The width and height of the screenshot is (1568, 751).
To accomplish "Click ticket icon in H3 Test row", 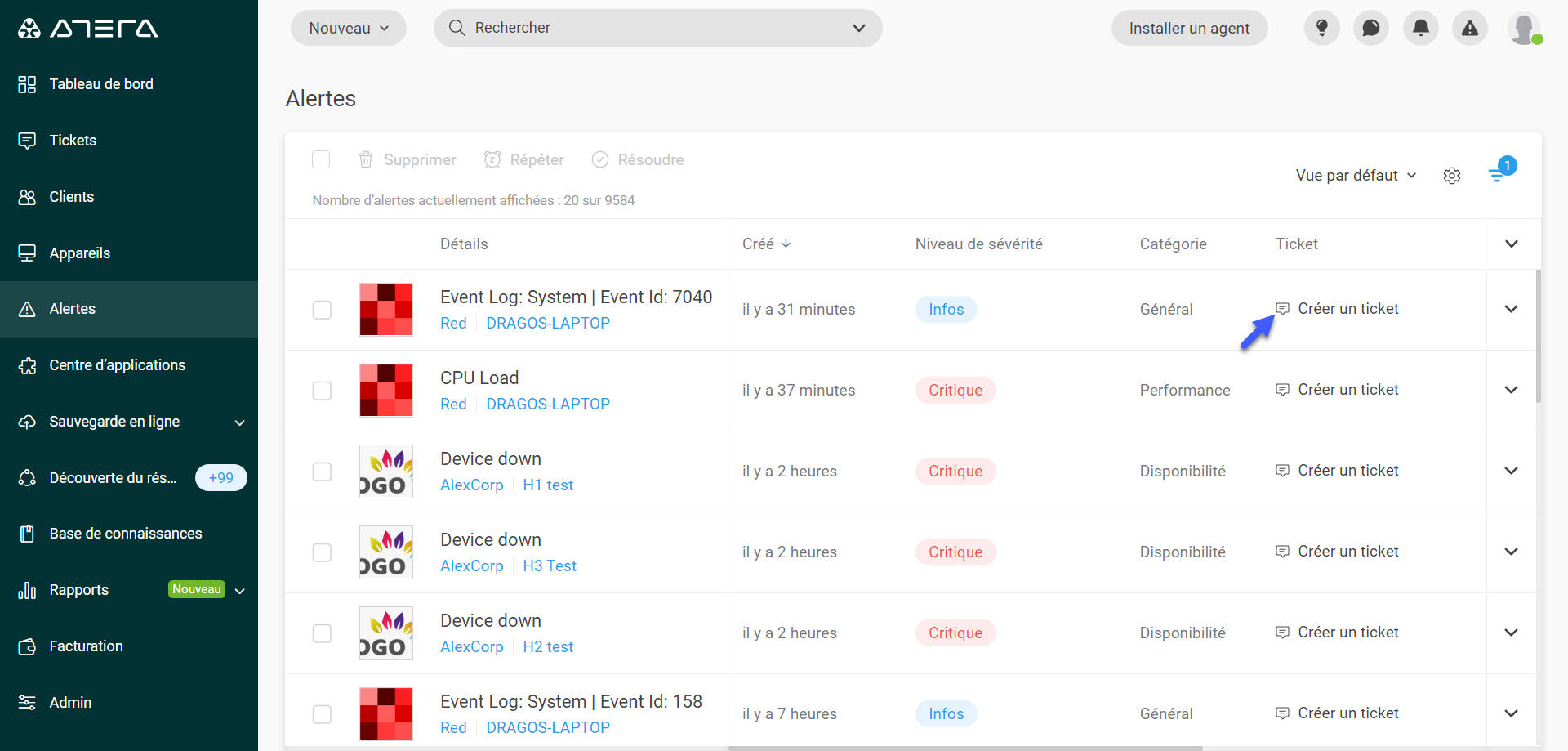I will [x=1283, y=551].
